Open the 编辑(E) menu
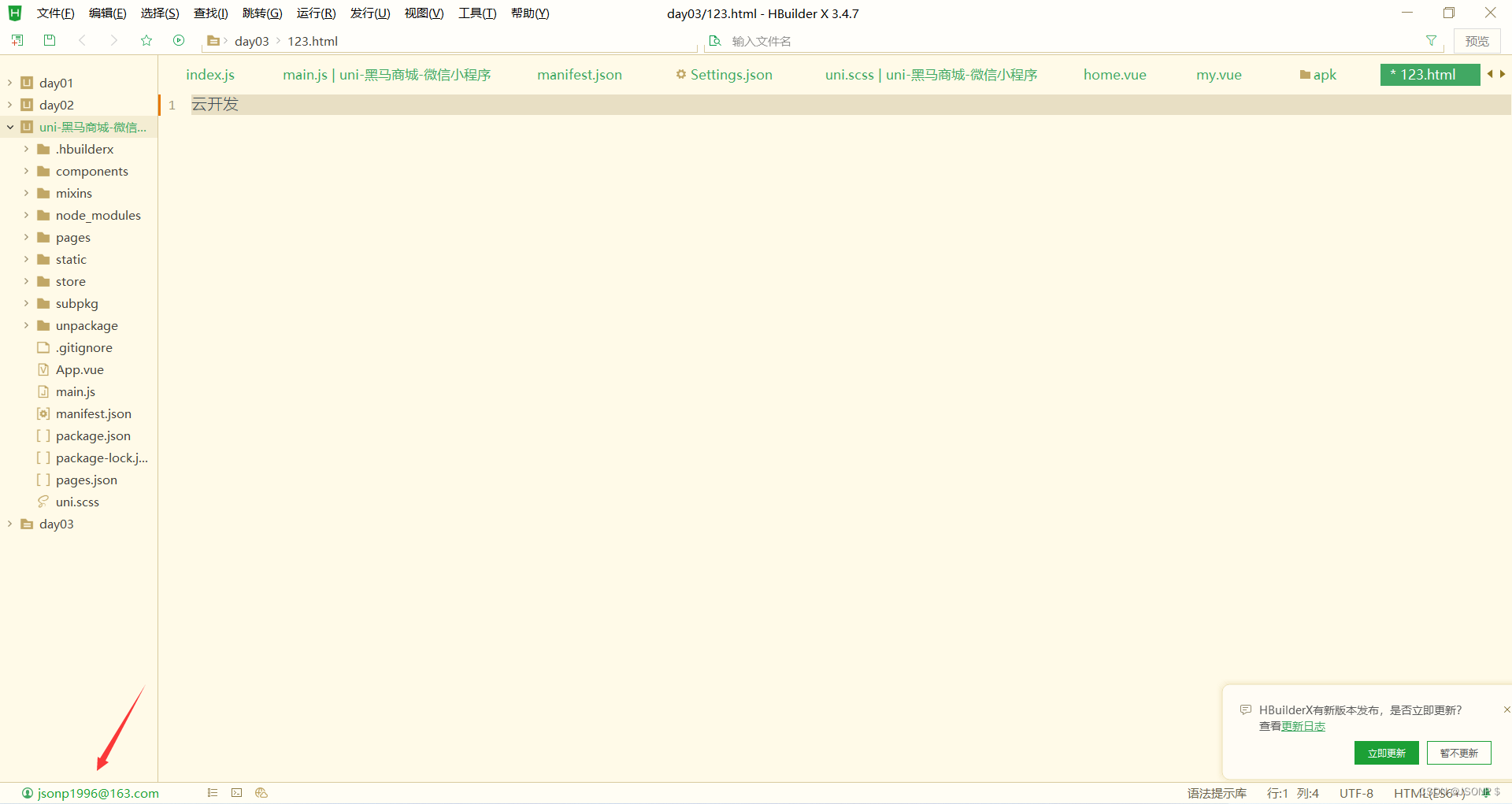Screen dimensions: 1512x804 [107, 13]
